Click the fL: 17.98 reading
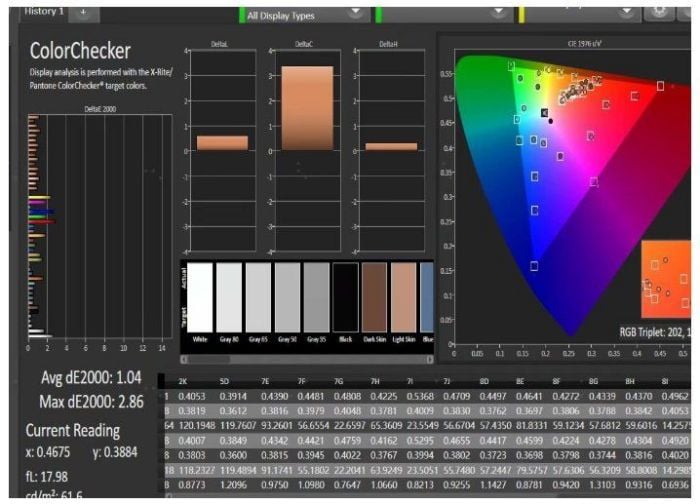Screen dimensions: 700x504 pyautogui.click(x=46, y=477)
